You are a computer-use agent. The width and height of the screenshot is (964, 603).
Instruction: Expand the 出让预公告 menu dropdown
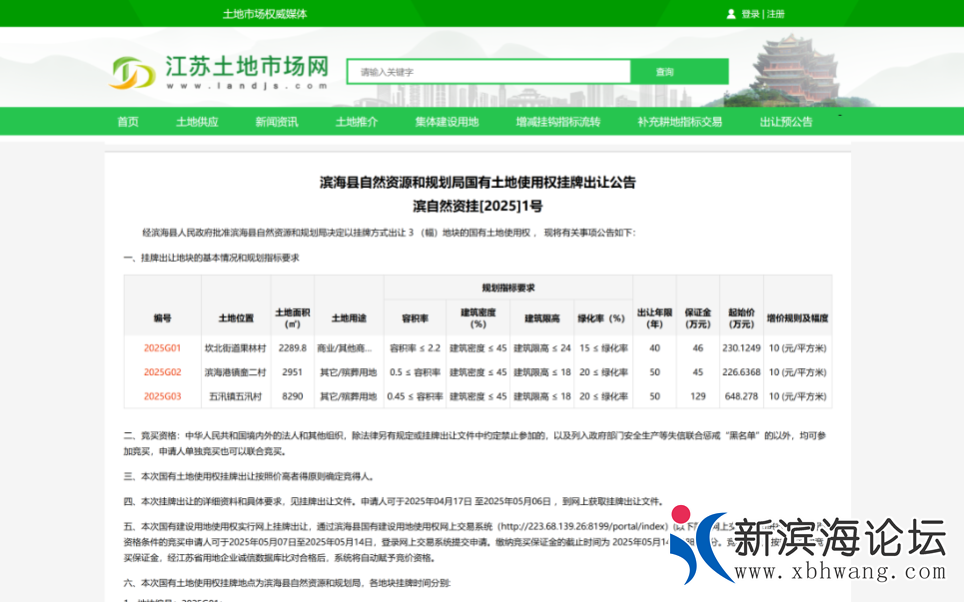point(788,122)
